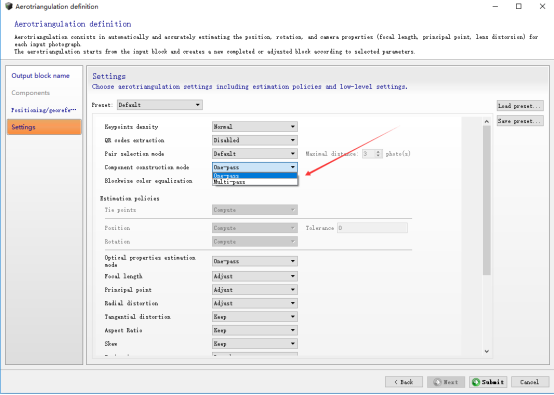Open the Principal point dropdown
The height and width of the screenshot is (395, 554).
(x=255, y=290)
